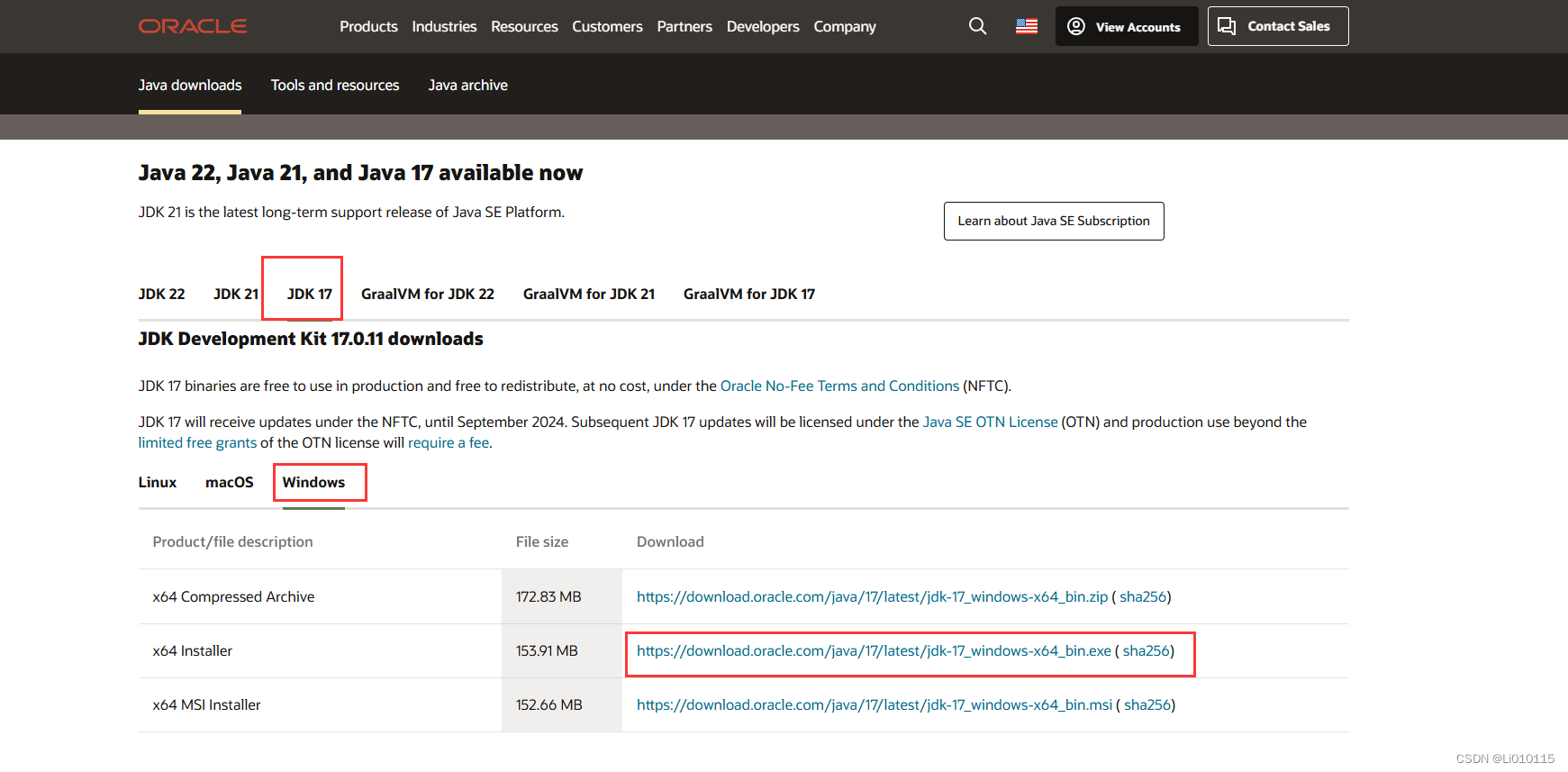Open sha256 link for exe installer
1568x772 pixels.
click(x=1147, y=650)
